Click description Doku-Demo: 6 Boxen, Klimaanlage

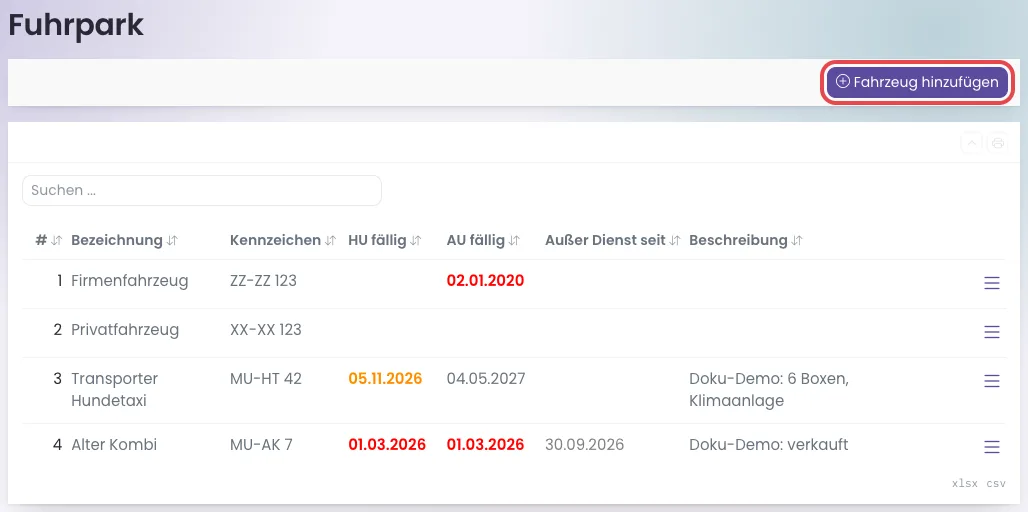[x=769, y=390]
